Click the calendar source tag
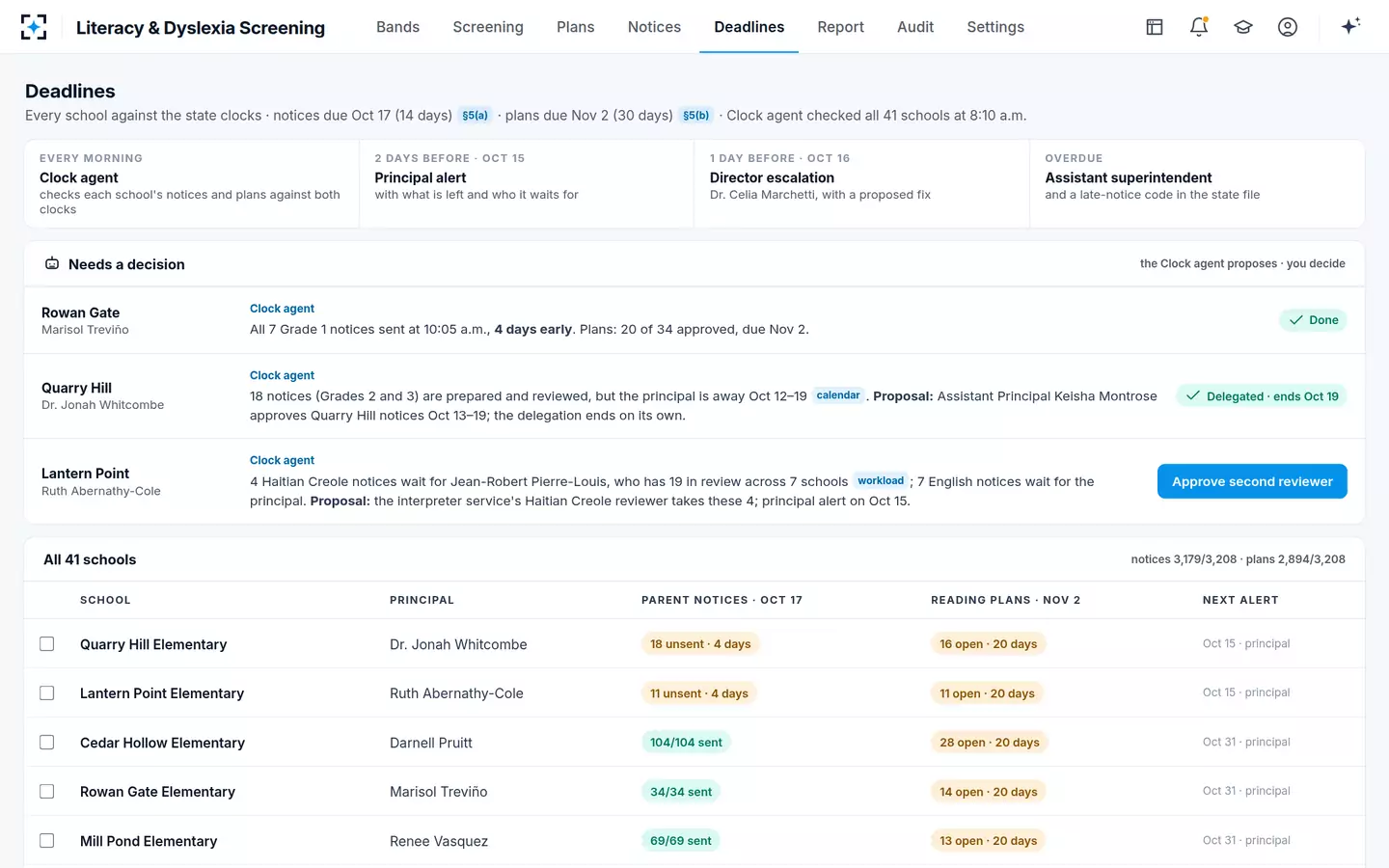The width and height of the screenshot is (1389, 868). pyautogui.click(x=838, y=395)
